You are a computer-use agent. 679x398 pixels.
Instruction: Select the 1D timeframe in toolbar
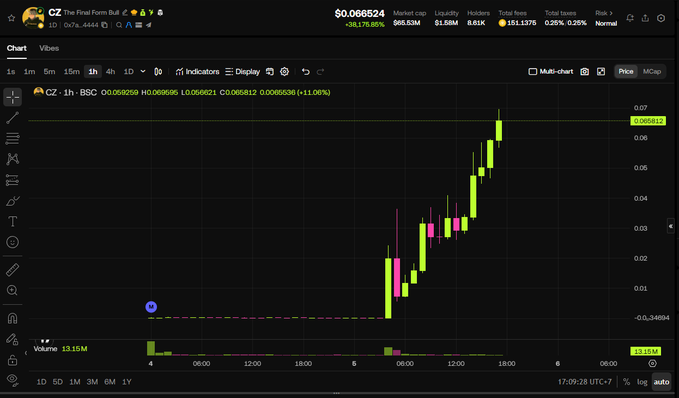point(129,71)
